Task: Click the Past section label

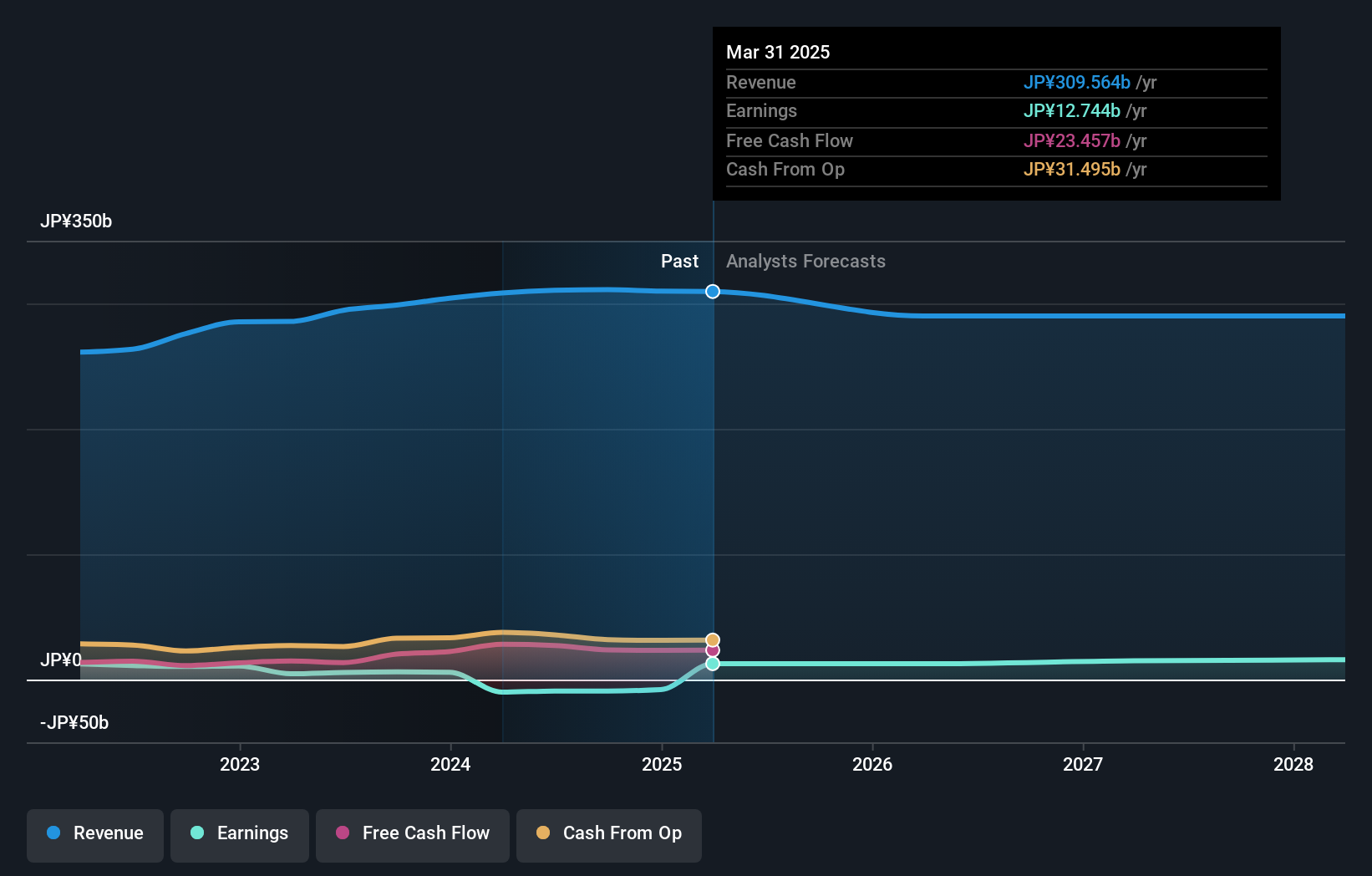Action: click(679, 262)
